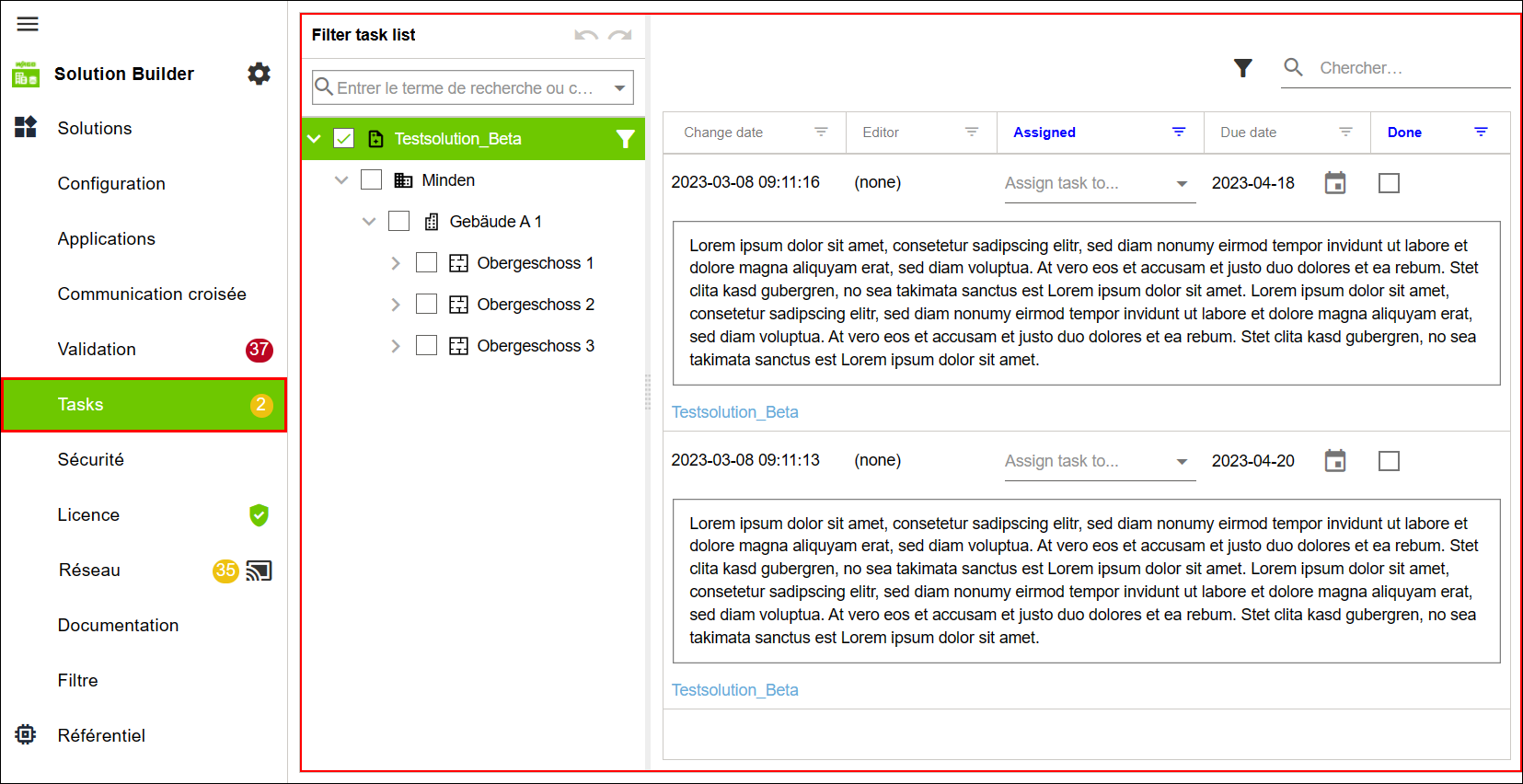Click the Licence green shield icon
Image resolution: width=1523 pixels, height=784 pixels.
click(260, 515)
